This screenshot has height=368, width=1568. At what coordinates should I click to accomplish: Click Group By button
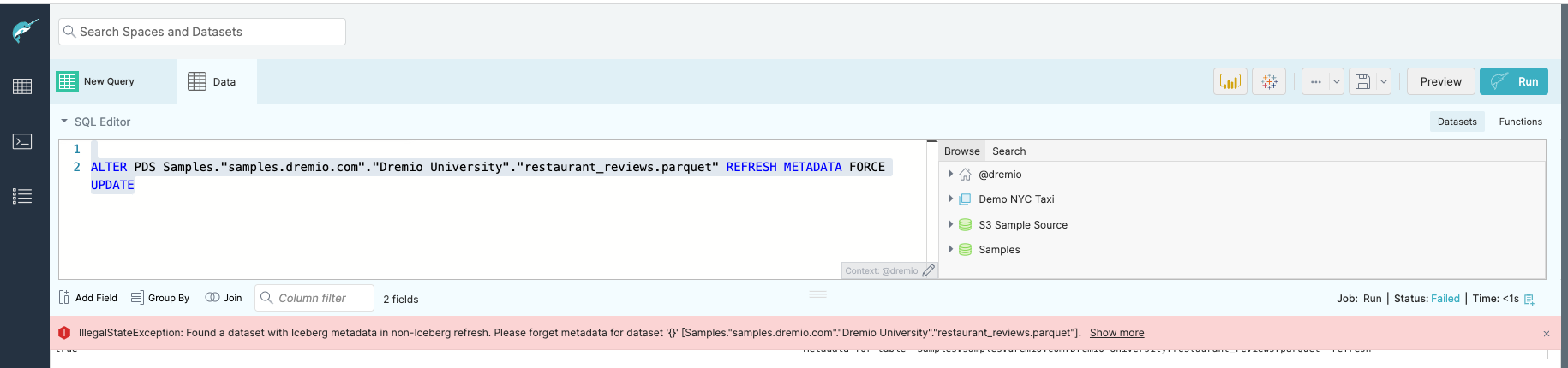click(x=160, y=298)
